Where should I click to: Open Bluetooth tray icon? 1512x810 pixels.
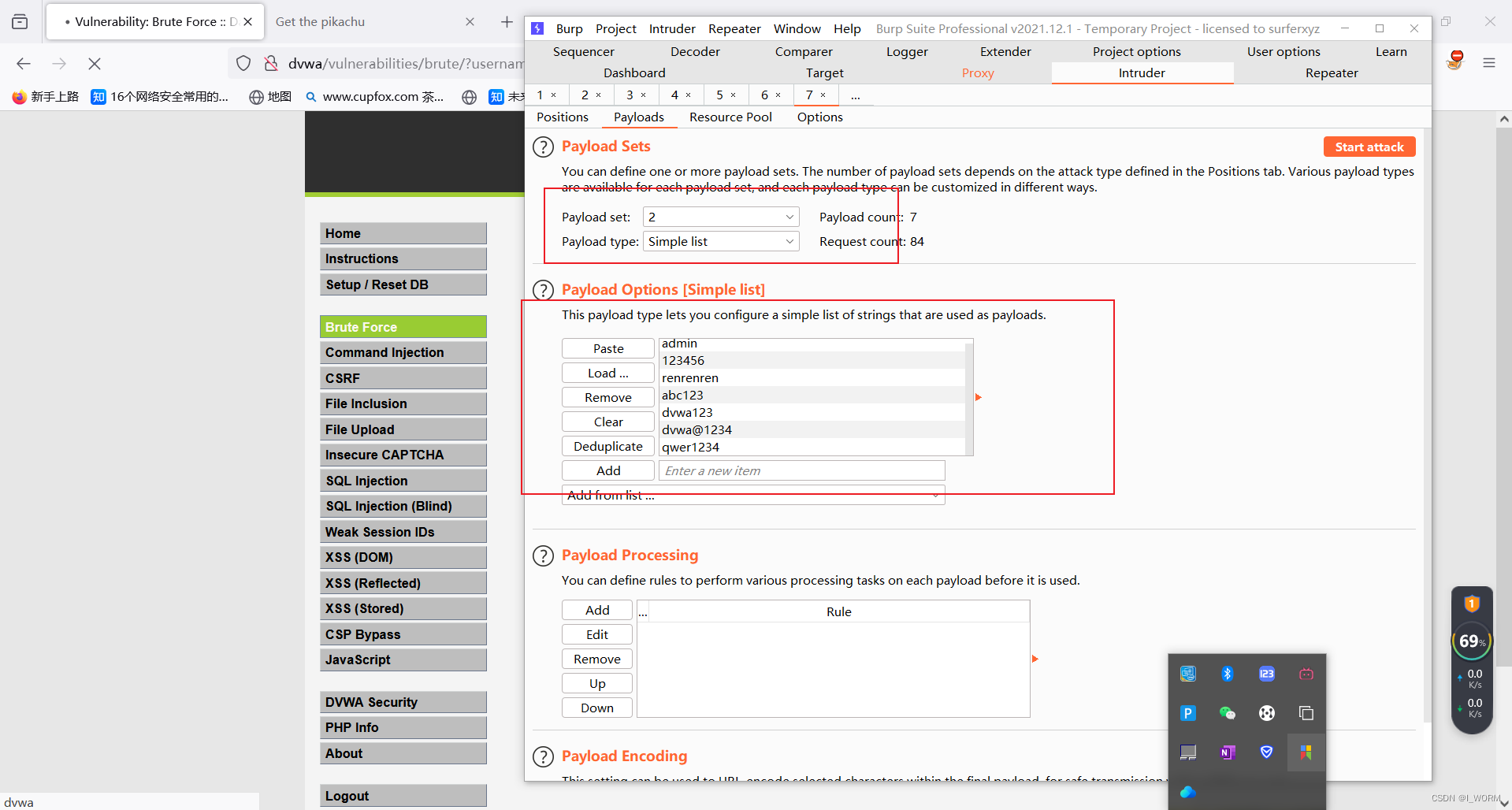click(x=1227, y=674)
